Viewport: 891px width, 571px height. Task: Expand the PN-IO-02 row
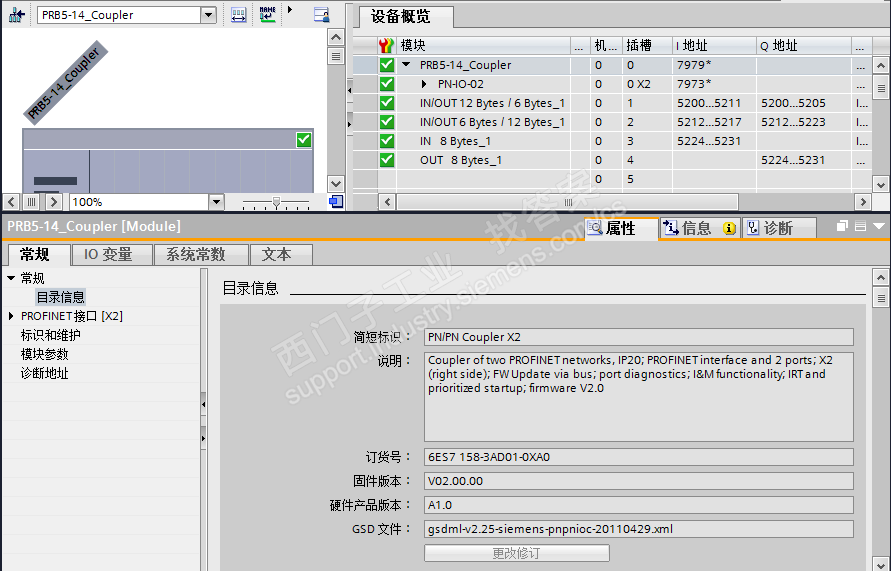[x=424, y=84]
